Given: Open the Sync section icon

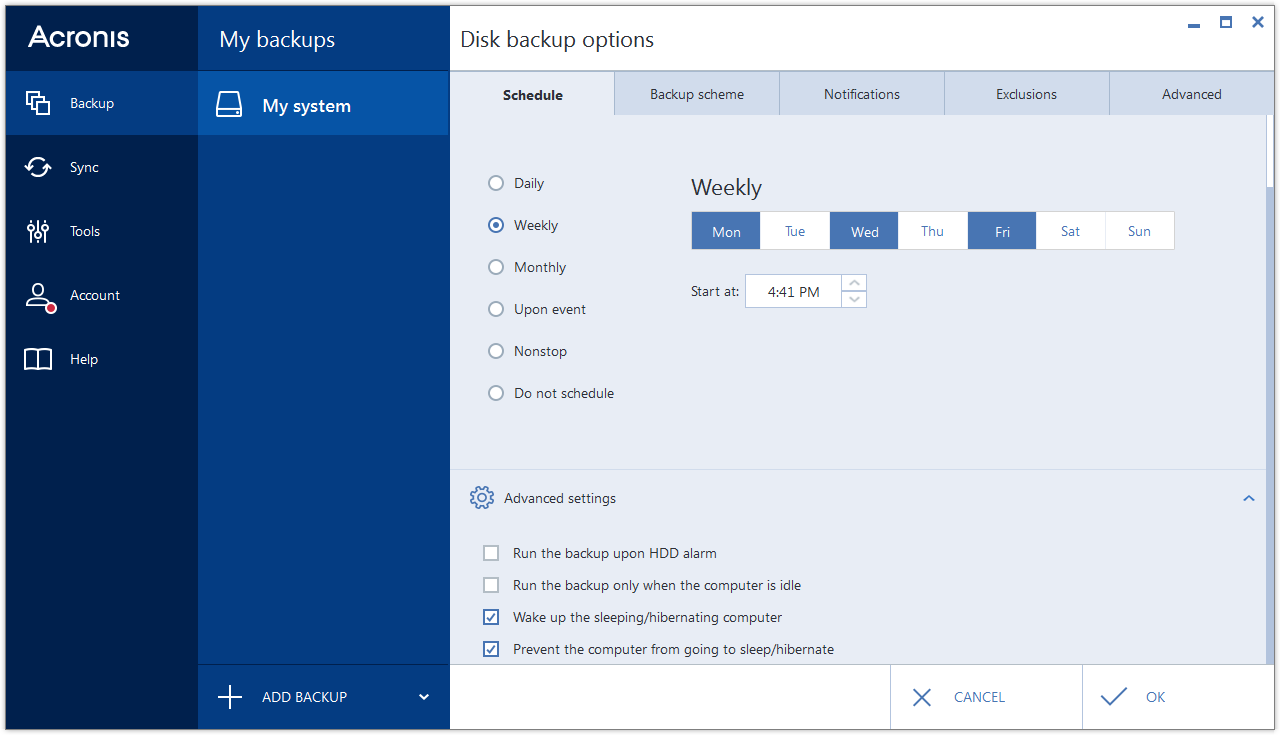Looking at the screenshot, I should tap(38, 167).
